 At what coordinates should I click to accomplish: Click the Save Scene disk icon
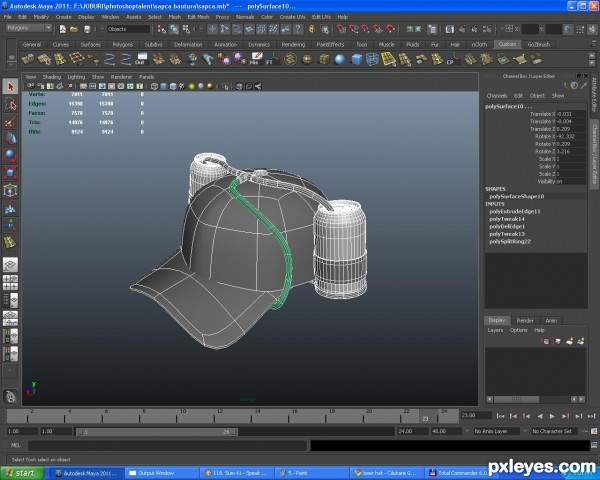click(x=87, y=29)
